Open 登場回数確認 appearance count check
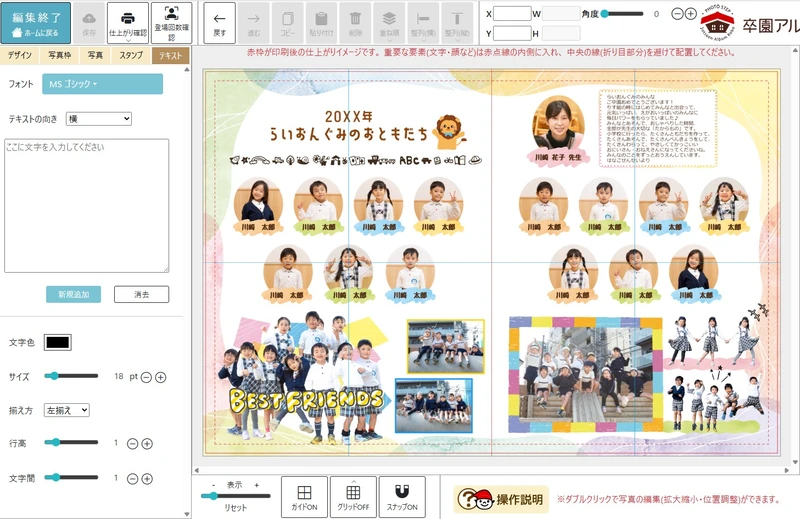Image resolution: width=800 pixels, height=519 pixels. 171,23
